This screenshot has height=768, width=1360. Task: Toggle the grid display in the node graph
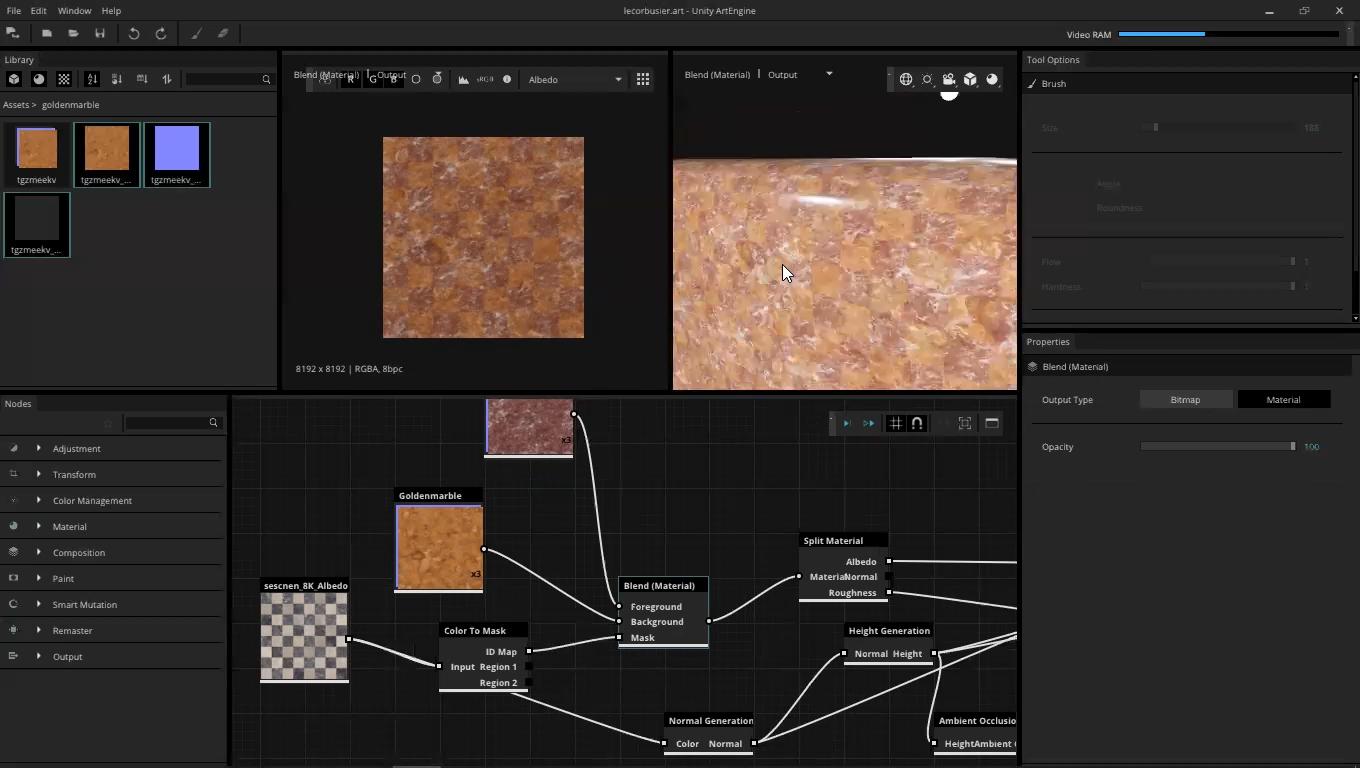click(896, 423)
